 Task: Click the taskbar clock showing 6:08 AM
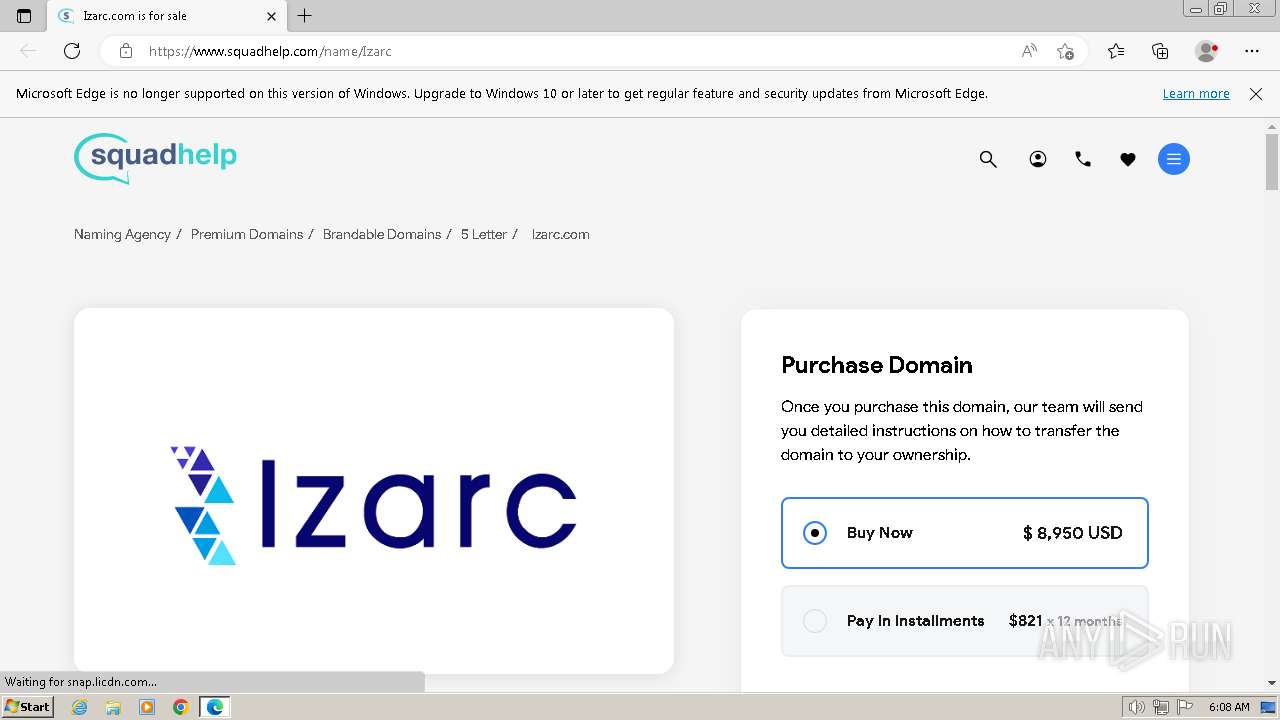click(x=1229, y=707)
